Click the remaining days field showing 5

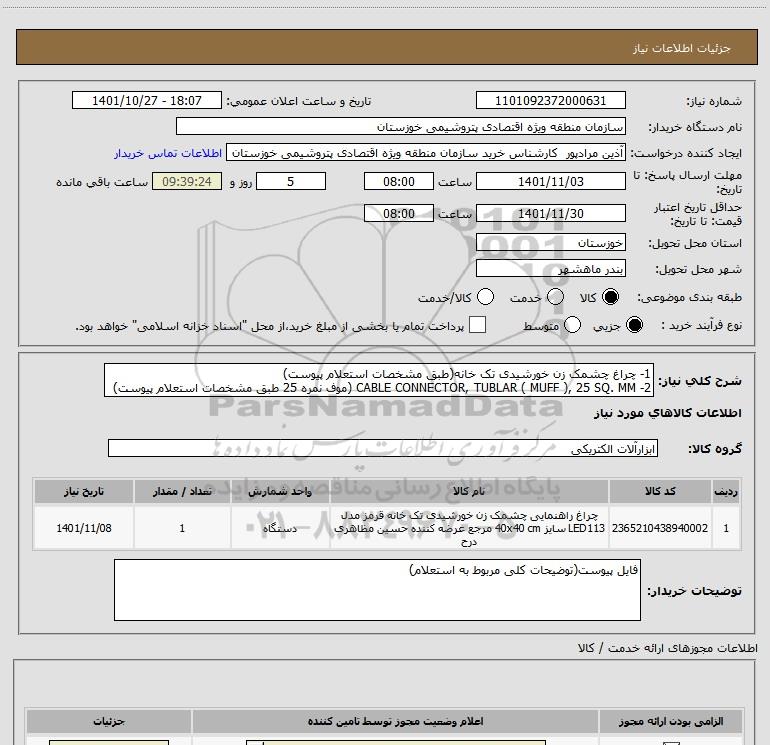coord(291,181)
